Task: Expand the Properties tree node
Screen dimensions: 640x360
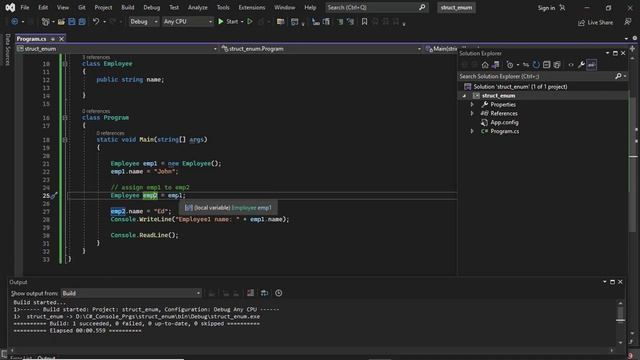Action: [472, 104]
